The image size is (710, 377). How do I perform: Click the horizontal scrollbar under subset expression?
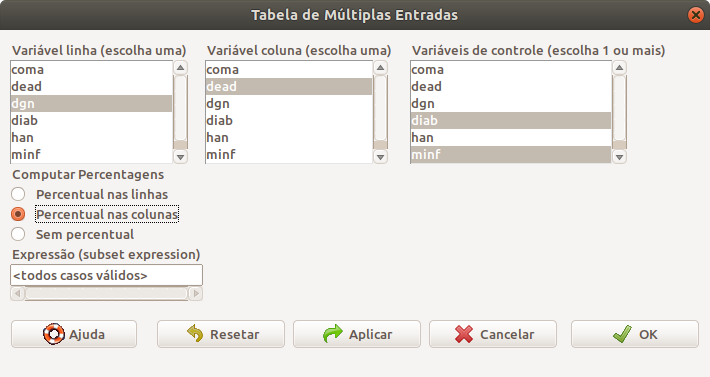(106, 293)
